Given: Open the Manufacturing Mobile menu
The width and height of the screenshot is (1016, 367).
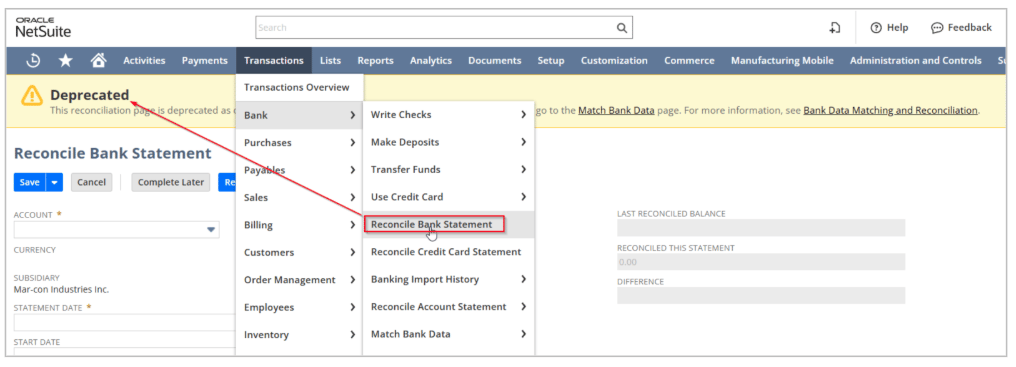Looking at the screenshot, I should point(782,60).
